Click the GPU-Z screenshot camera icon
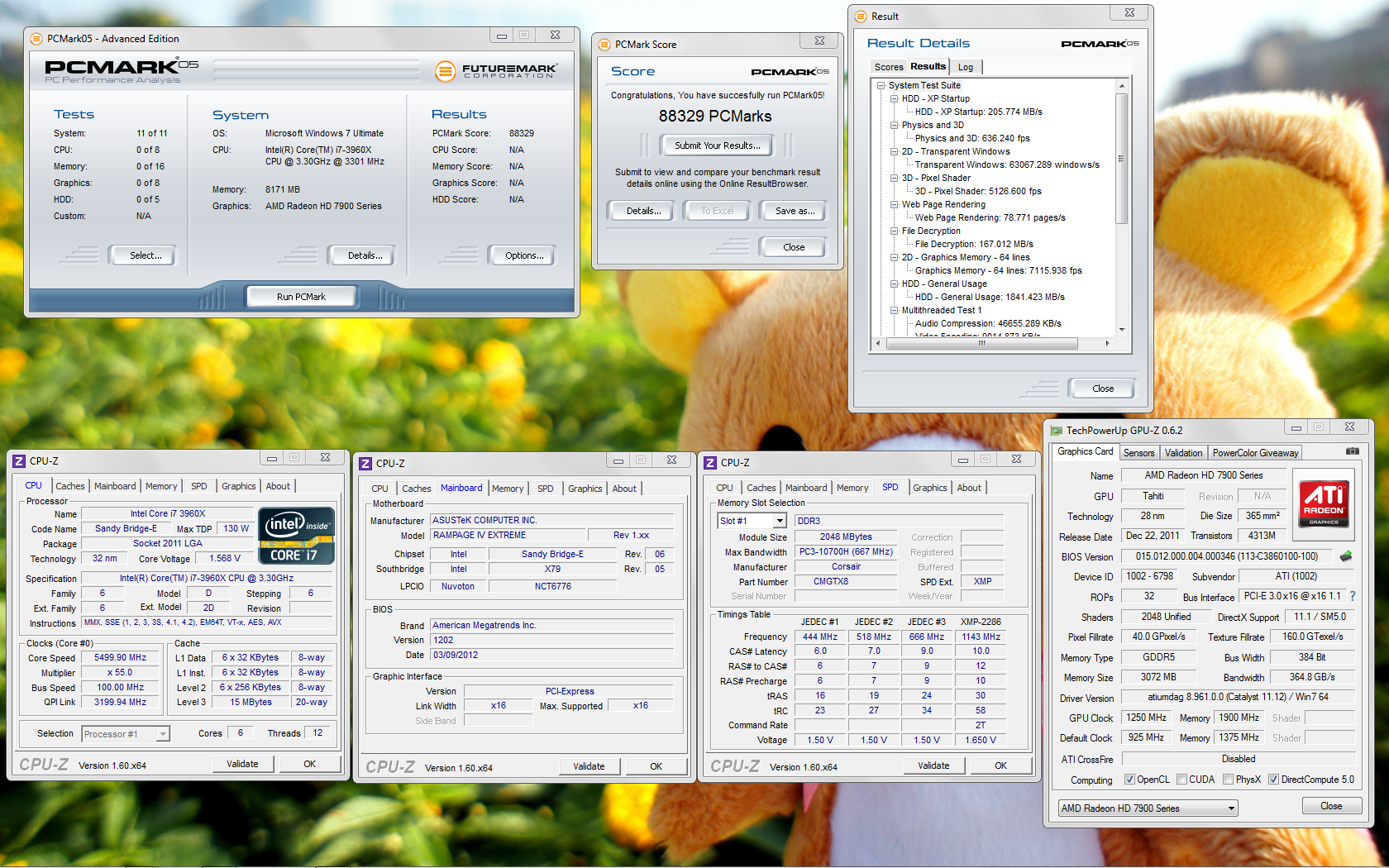This screenshot has height=868, width=1389. coord(1352,451)
